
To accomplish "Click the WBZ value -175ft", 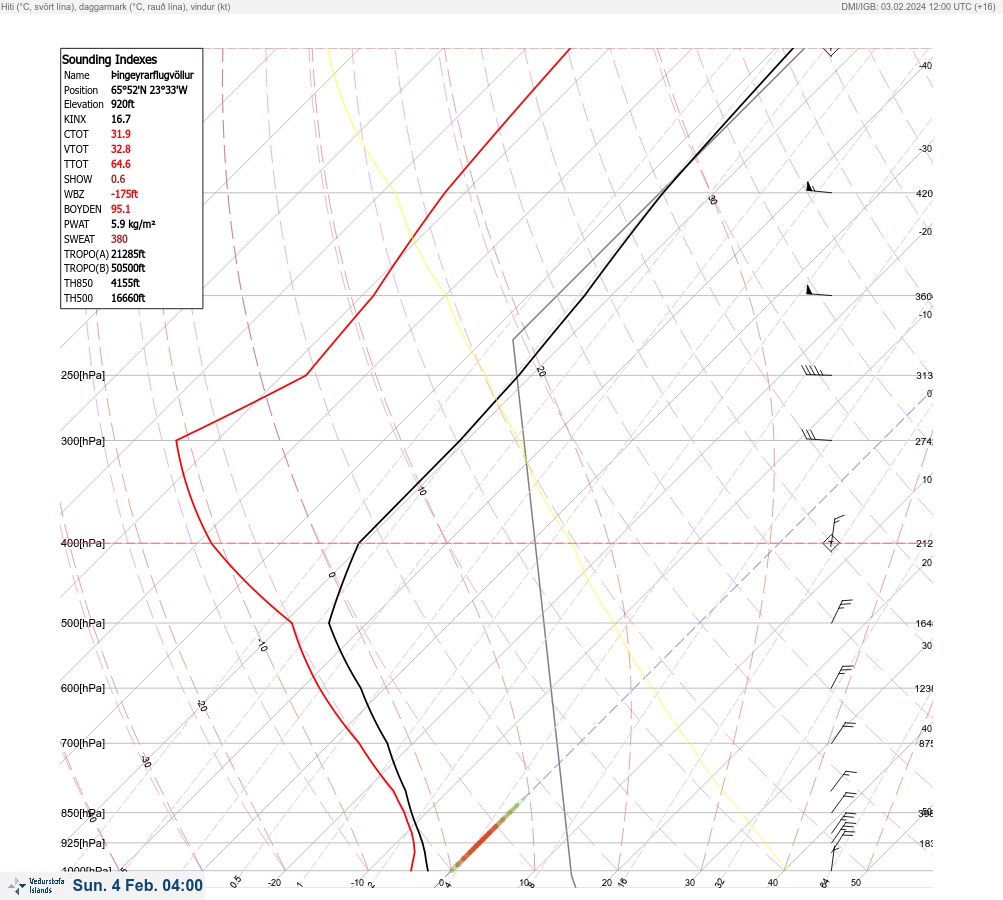I will (x=125, y=194).
